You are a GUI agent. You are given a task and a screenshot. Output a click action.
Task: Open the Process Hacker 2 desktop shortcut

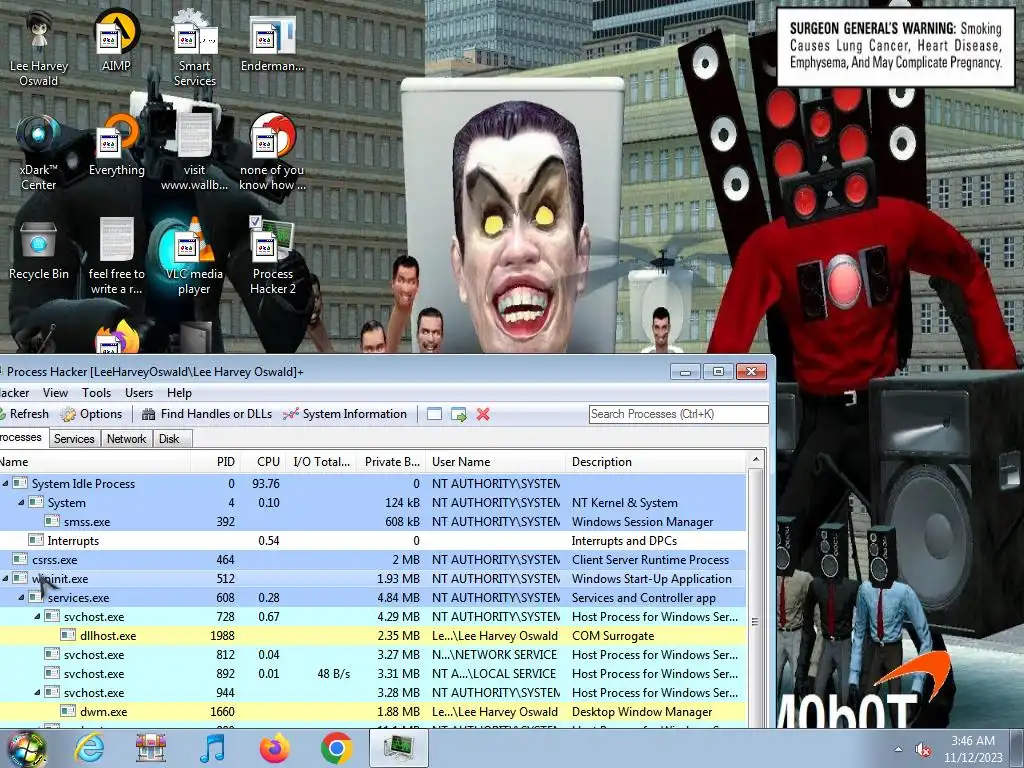pyautogui.click(x=272, y=257)
